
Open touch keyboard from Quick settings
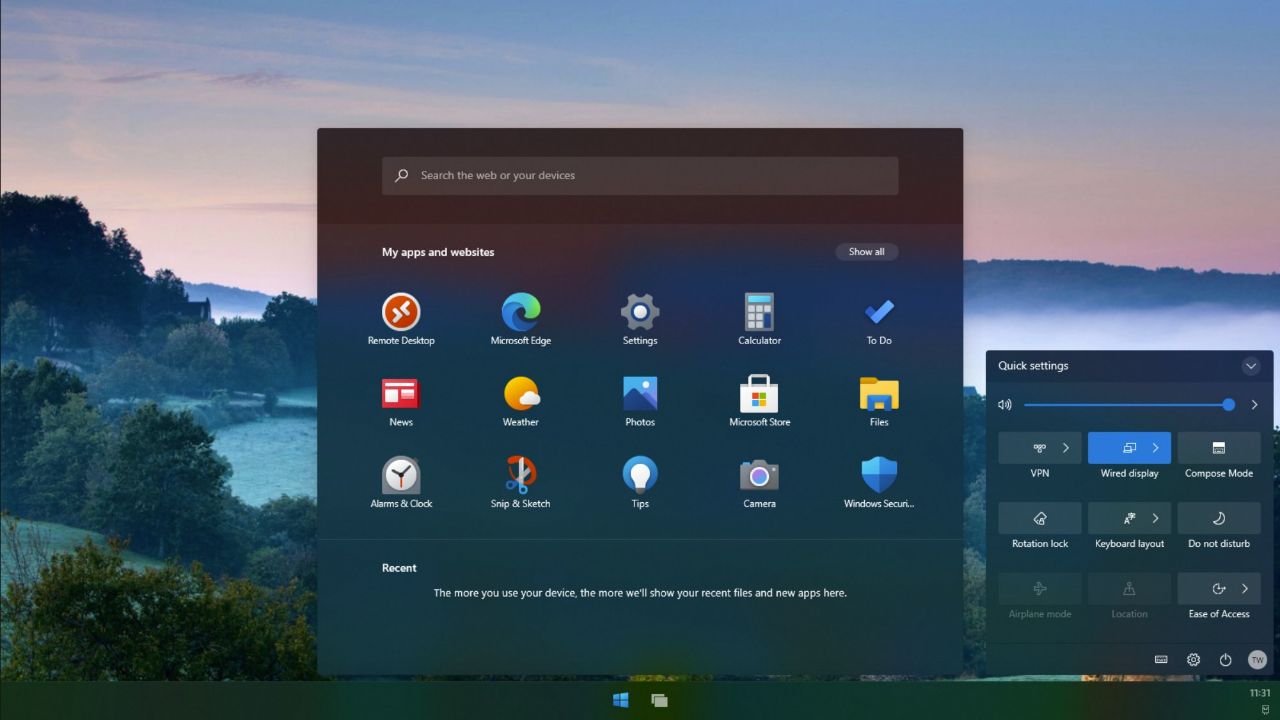(x=1161, y=660)
